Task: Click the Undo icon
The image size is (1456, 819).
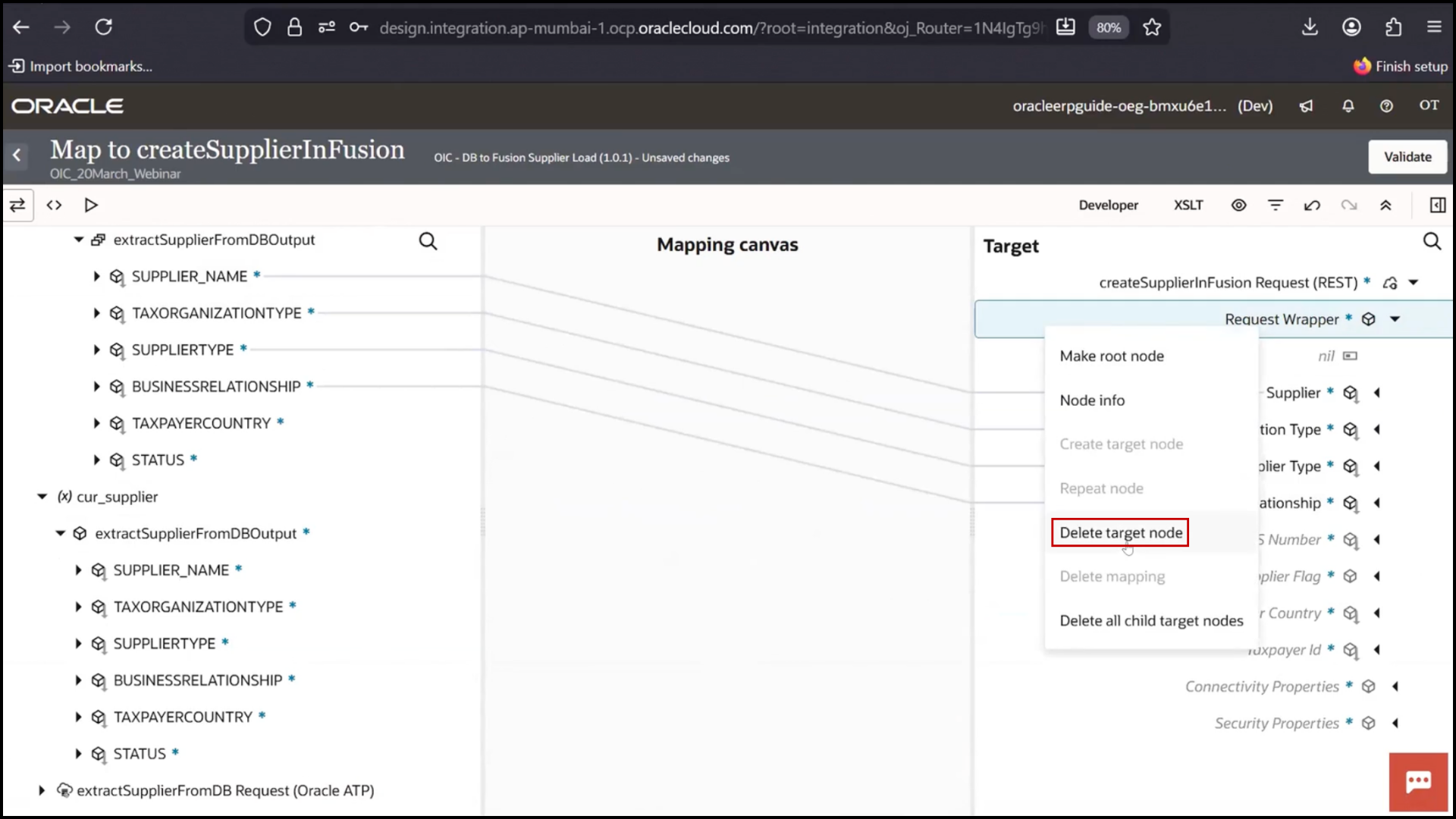Action: (x=1312, y=205)
